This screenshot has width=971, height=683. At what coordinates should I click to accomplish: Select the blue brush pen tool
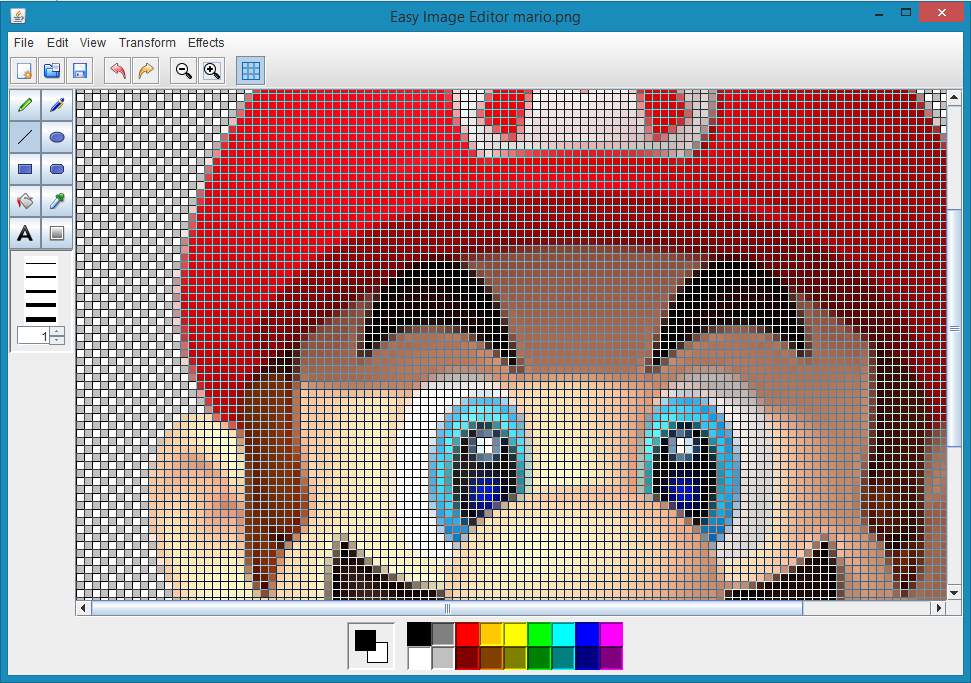pyautogui.click(x=57, y=105)
